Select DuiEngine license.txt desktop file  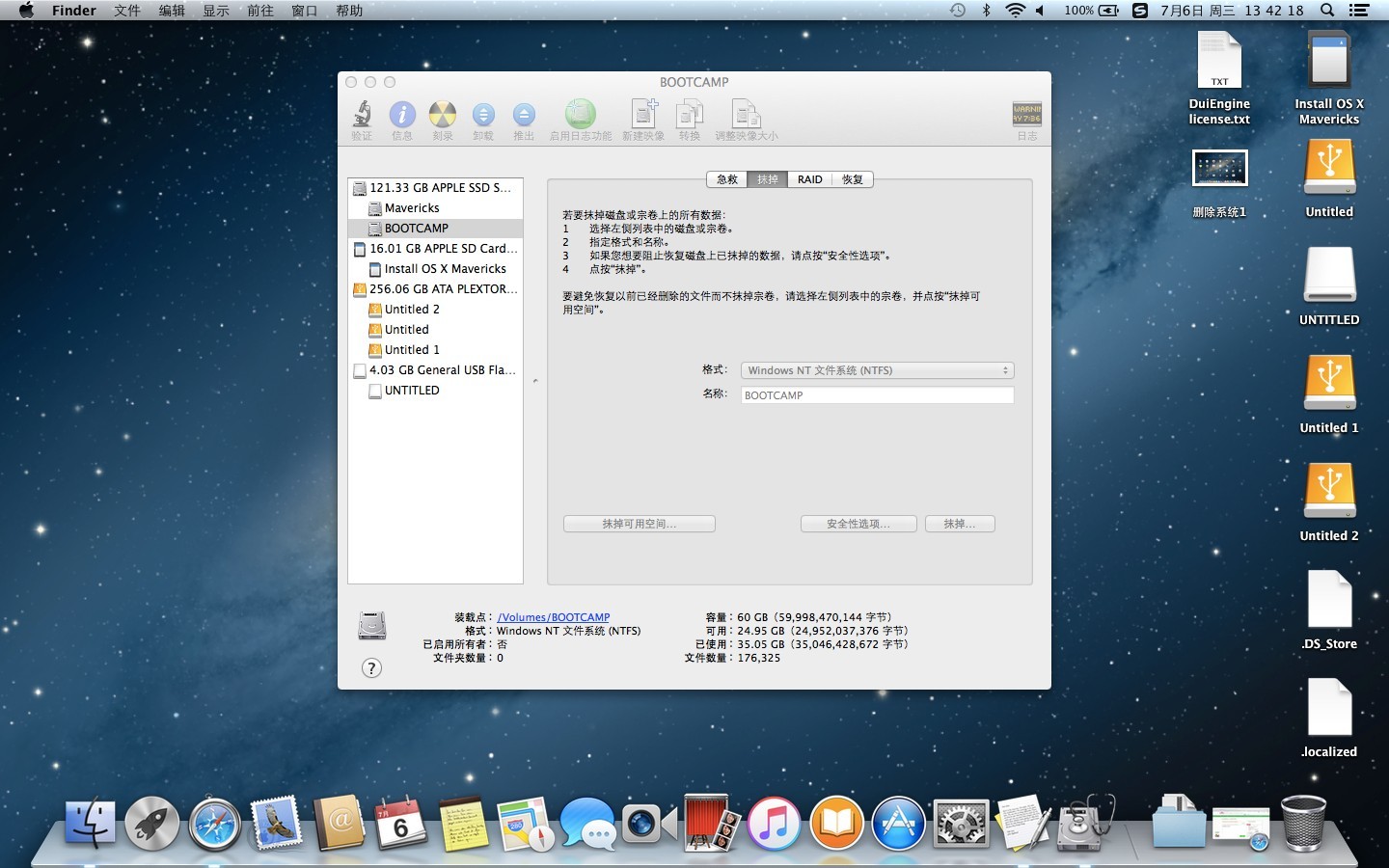click(1219, 77)
